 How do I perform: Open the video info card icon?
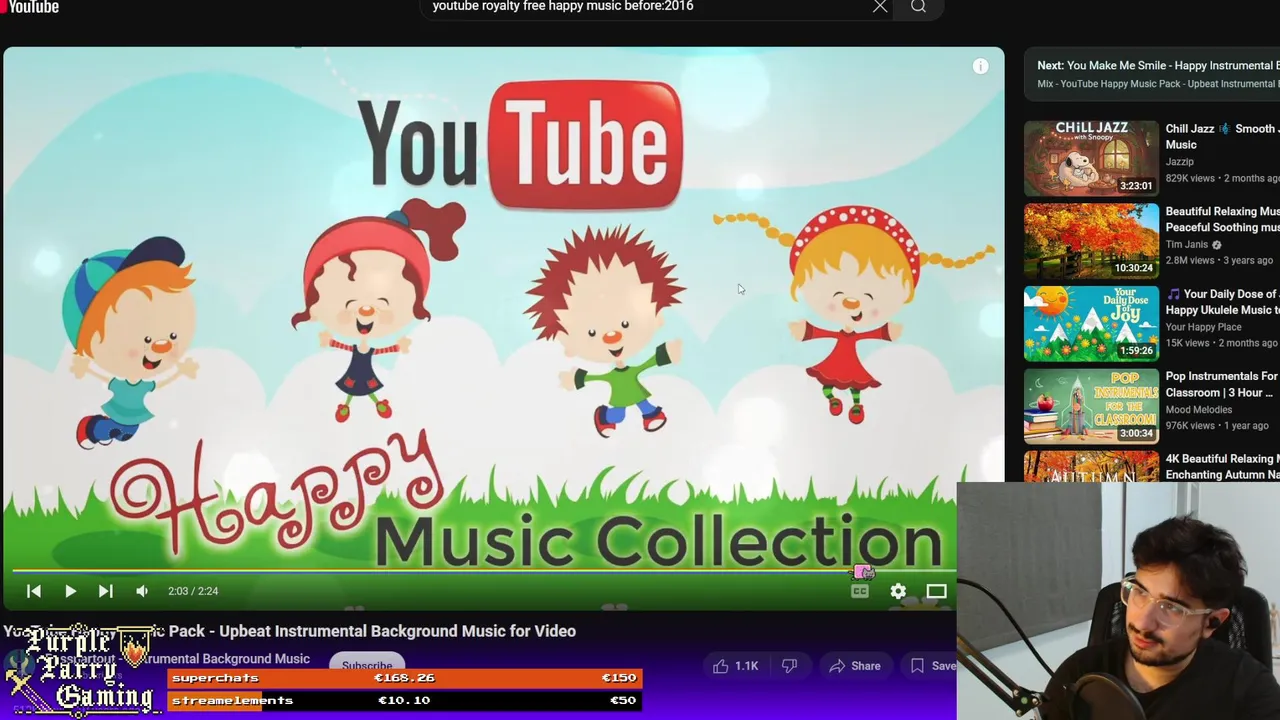tap(980, 66)
